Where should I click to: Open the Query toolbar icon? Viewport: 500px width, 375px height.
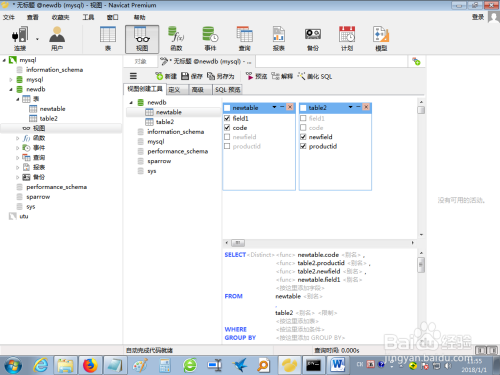pyautogui.click(x=245, y=39)
